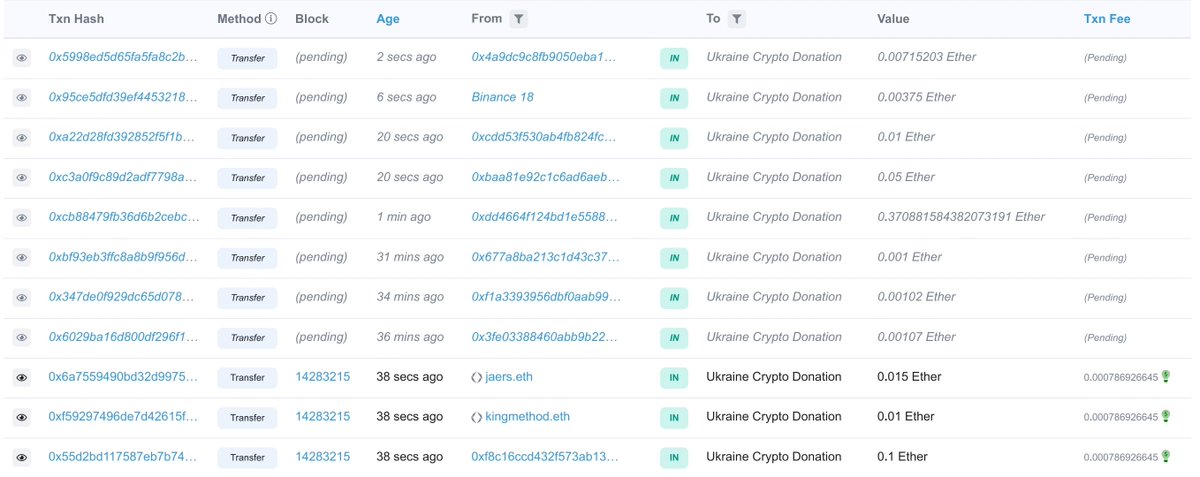Switch the Txn Fee column header display
Screen dimensions: 1200x477
1107,19
